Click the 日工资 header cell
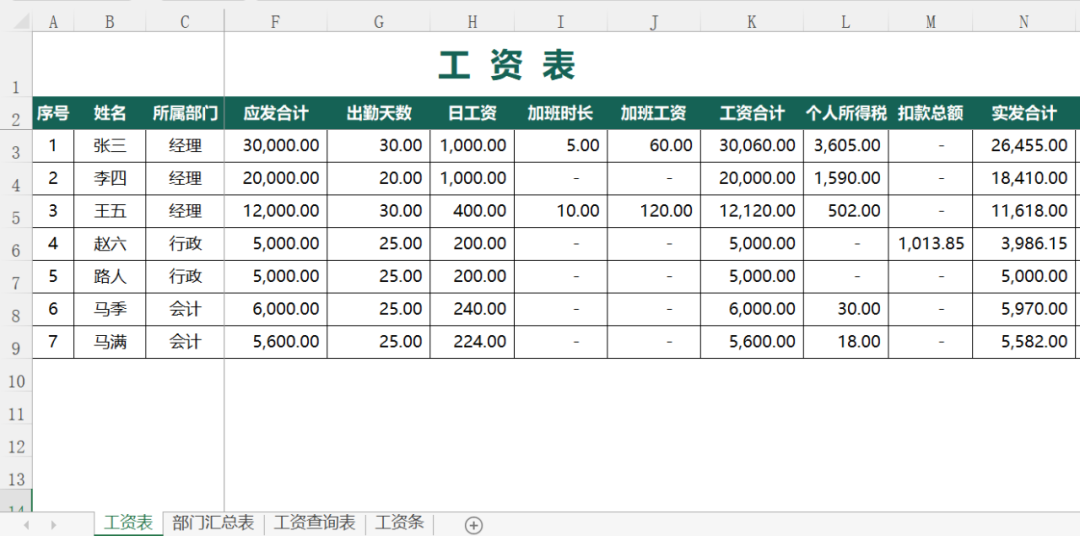Image resolution: width=1080 pixels, height=536 pixels. (472, 113)
